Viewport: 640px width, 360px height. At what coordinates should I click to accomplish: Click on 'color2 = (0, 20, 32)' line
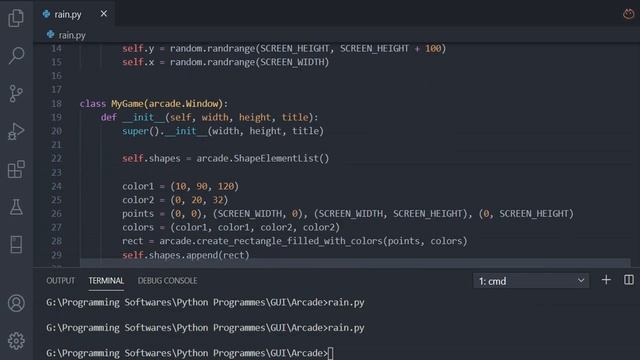coord(175,200)
